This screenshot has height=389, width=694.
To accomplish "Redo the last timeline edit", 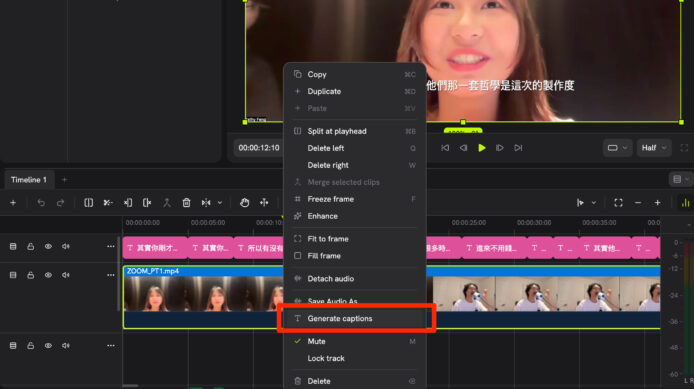I will 60,203.
